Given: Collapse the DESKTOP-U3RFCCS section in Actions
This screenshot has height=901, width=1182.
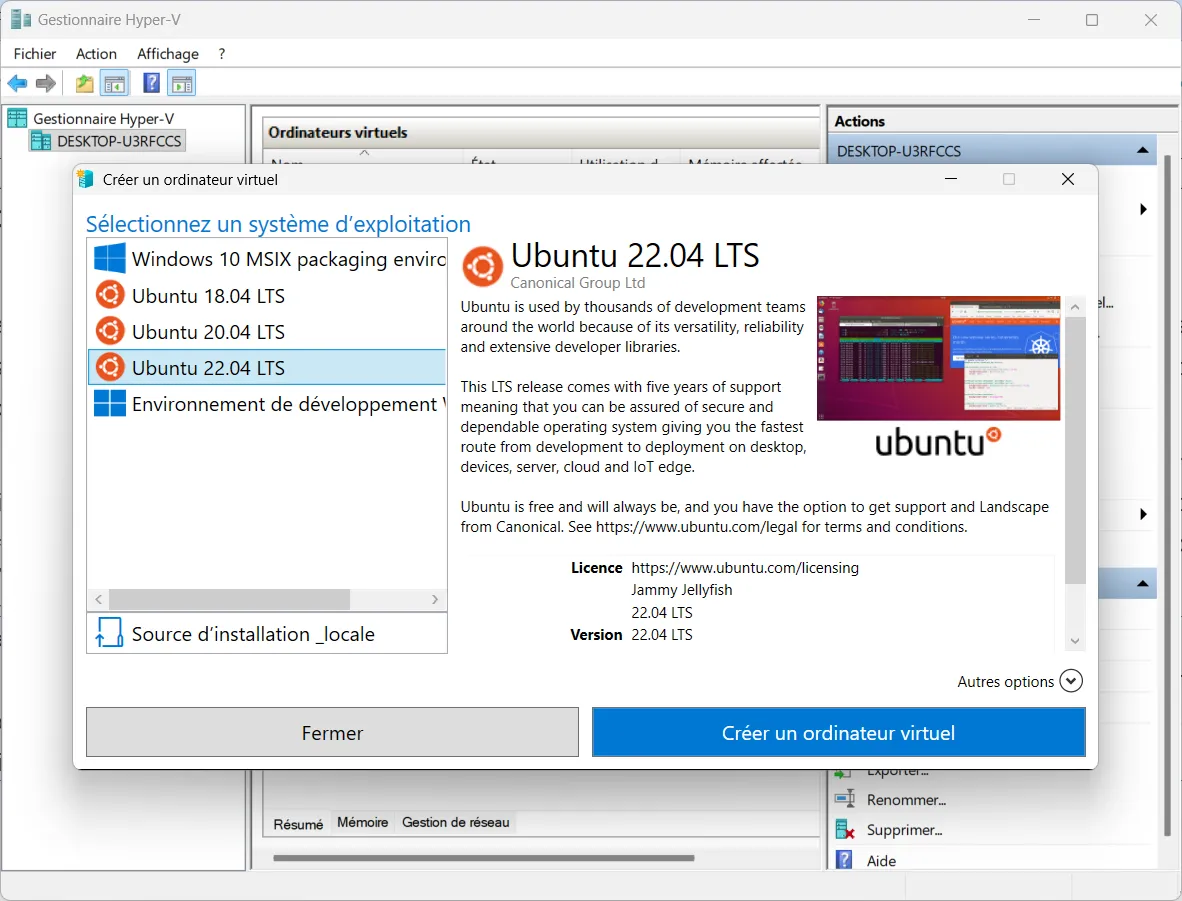Looking at the screenshot, I should coord(1142,148).
